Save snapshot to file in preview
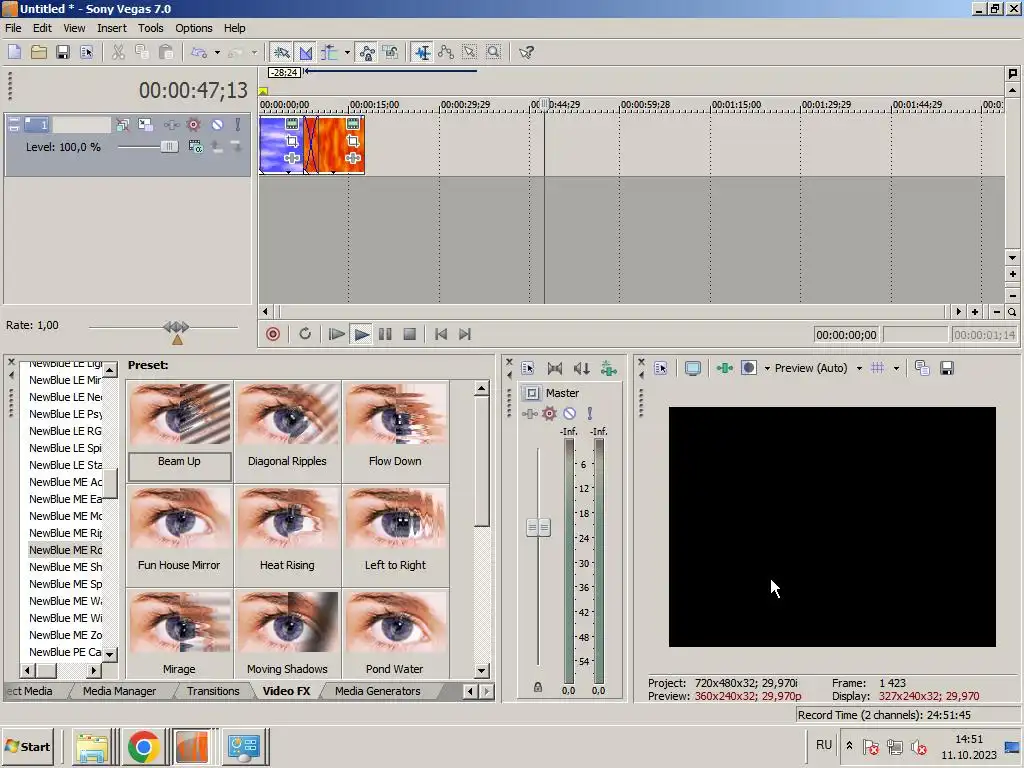Image resolution: width=1024 pixels, height=768 pixels. coord(947,368)
